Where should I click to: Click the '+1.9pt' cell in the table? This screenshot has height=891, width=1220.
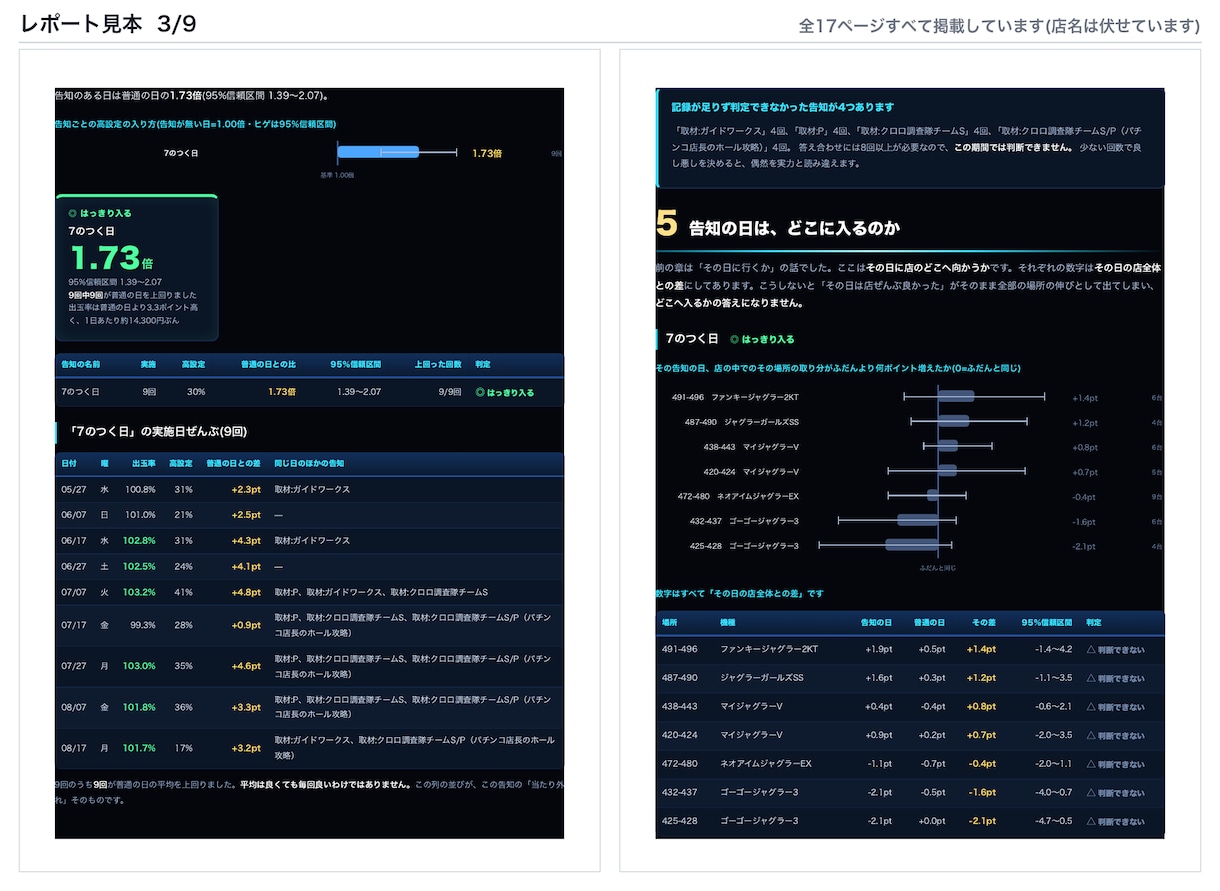point(878,649)
